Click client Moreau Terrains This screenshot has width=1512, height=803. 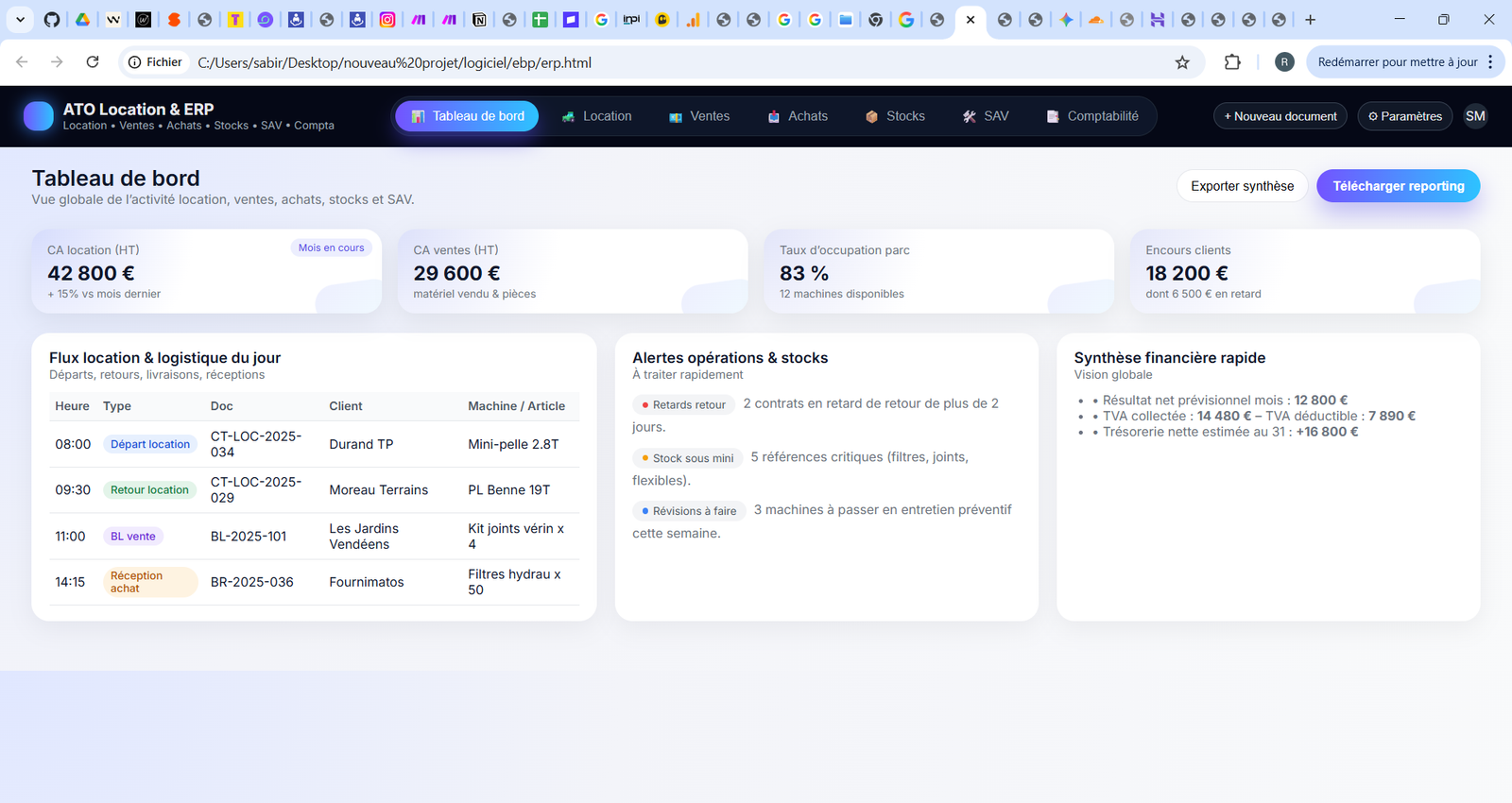coord(378,489)
